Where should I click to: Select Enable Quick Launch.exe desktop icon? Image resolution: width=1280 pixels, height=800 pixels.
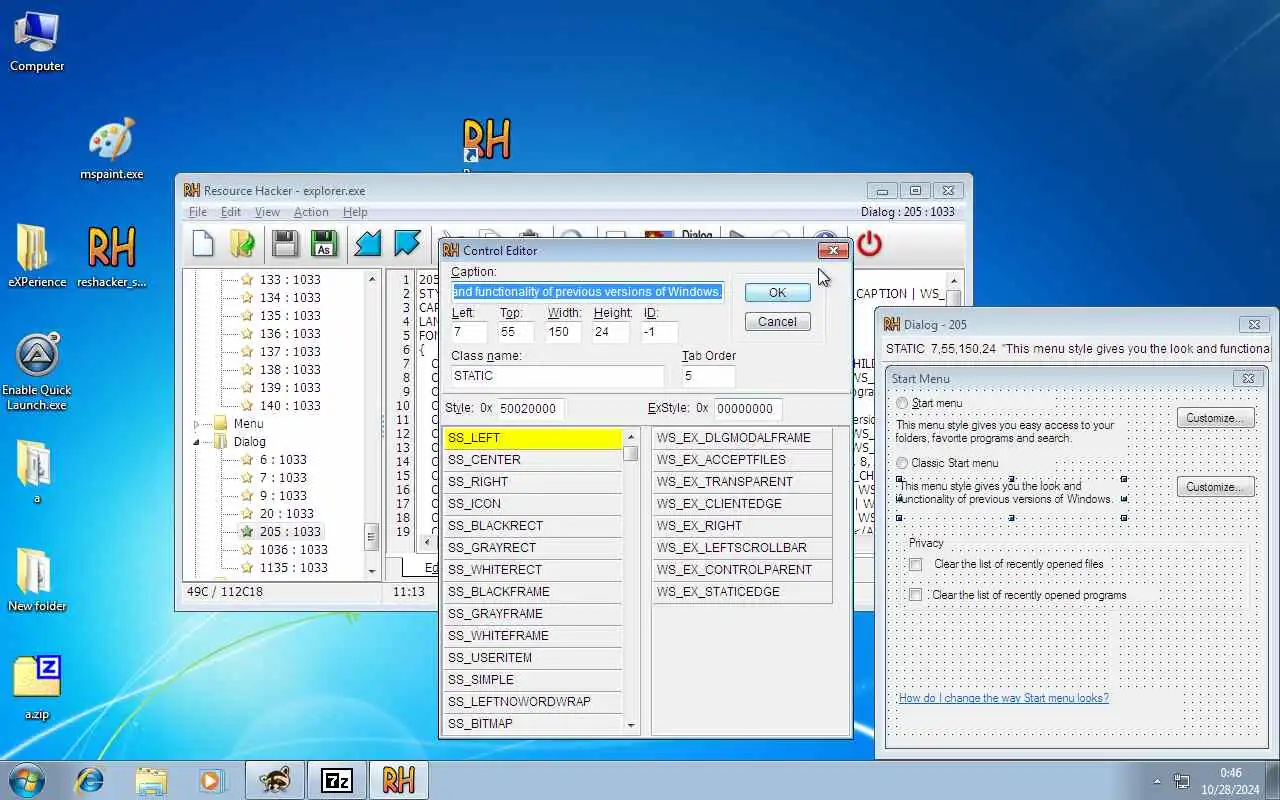(37, 372)
